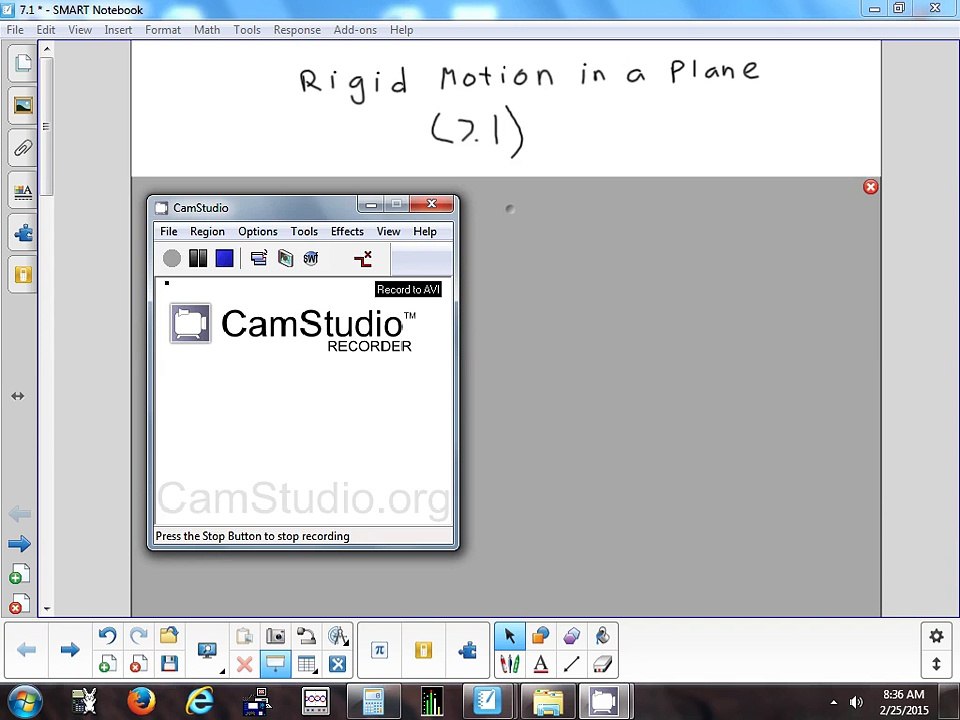
Task: Click the Paste clipboard icon
Action: [x=245, y=636]
